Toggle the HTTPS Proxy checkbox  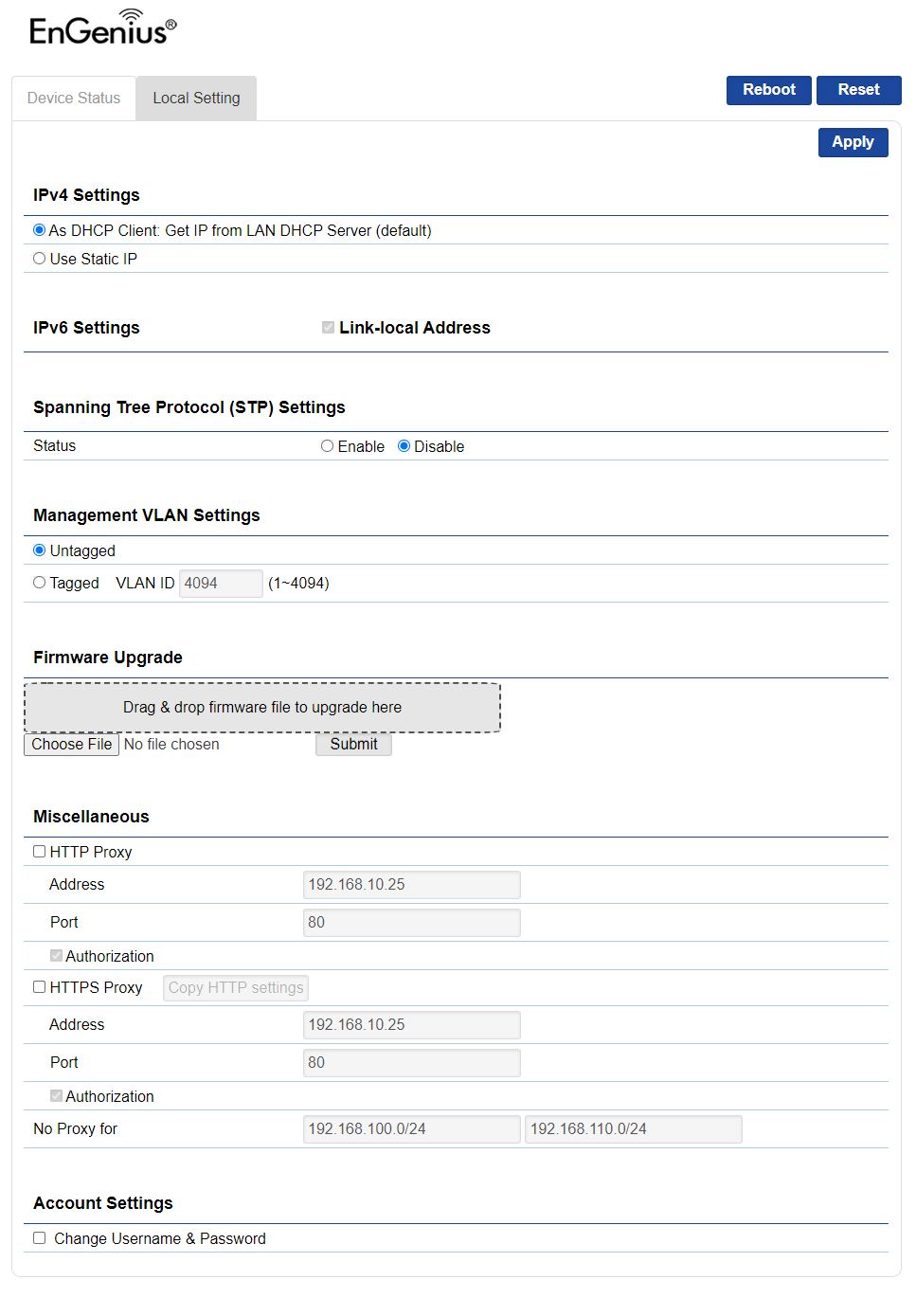40,987
